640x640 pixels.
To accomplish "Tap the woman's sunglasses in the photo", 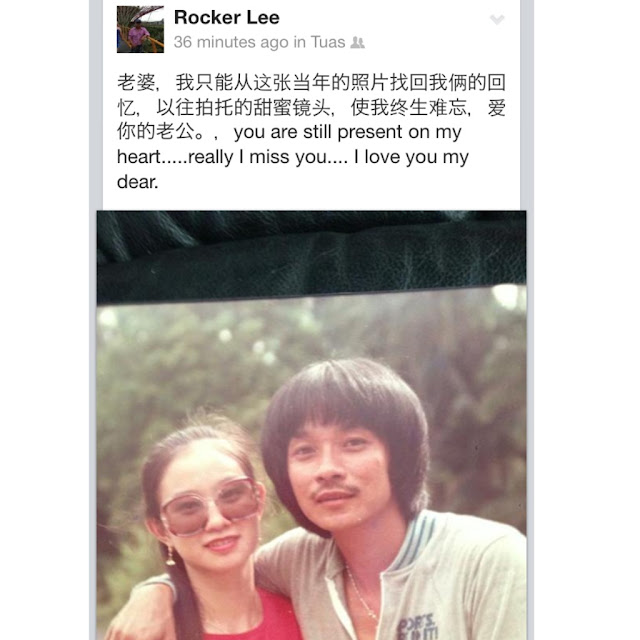I will (x=209, y=505).
